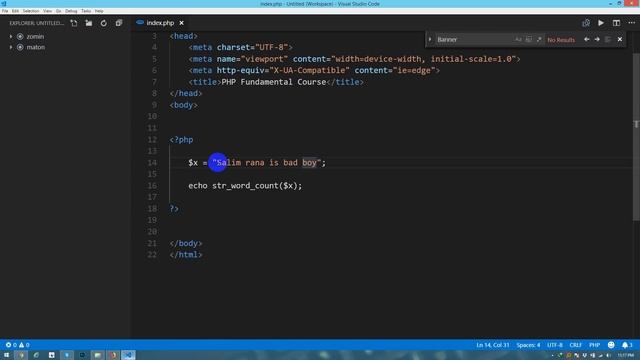This screenshot has height=360, width=640.
Task: Open the editor more actions ellipsis
Action: [631, 23]
